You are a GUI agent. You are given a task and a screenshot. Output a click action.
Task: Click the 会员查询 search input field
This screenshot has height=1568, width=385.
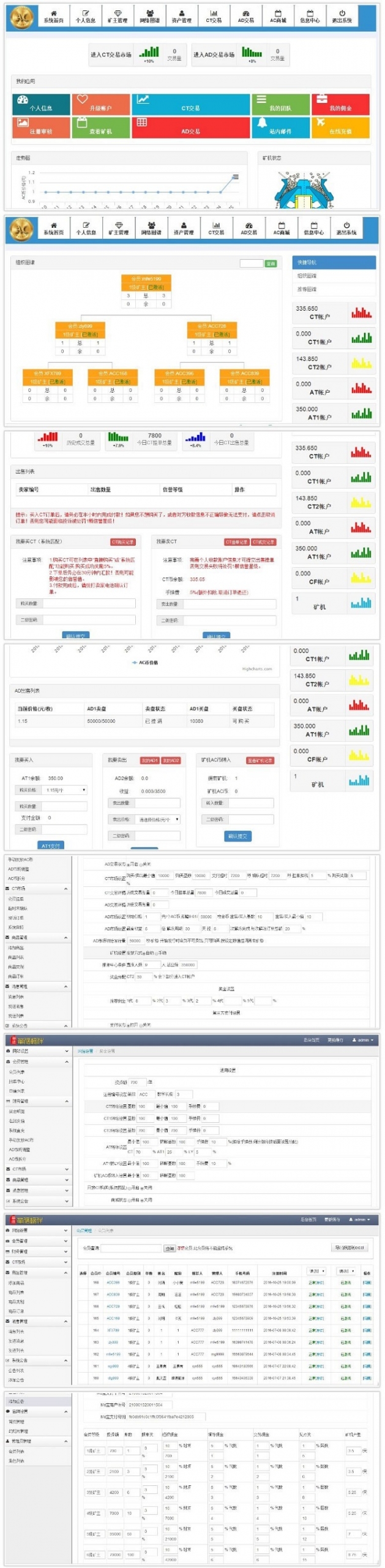(131, 1248)
